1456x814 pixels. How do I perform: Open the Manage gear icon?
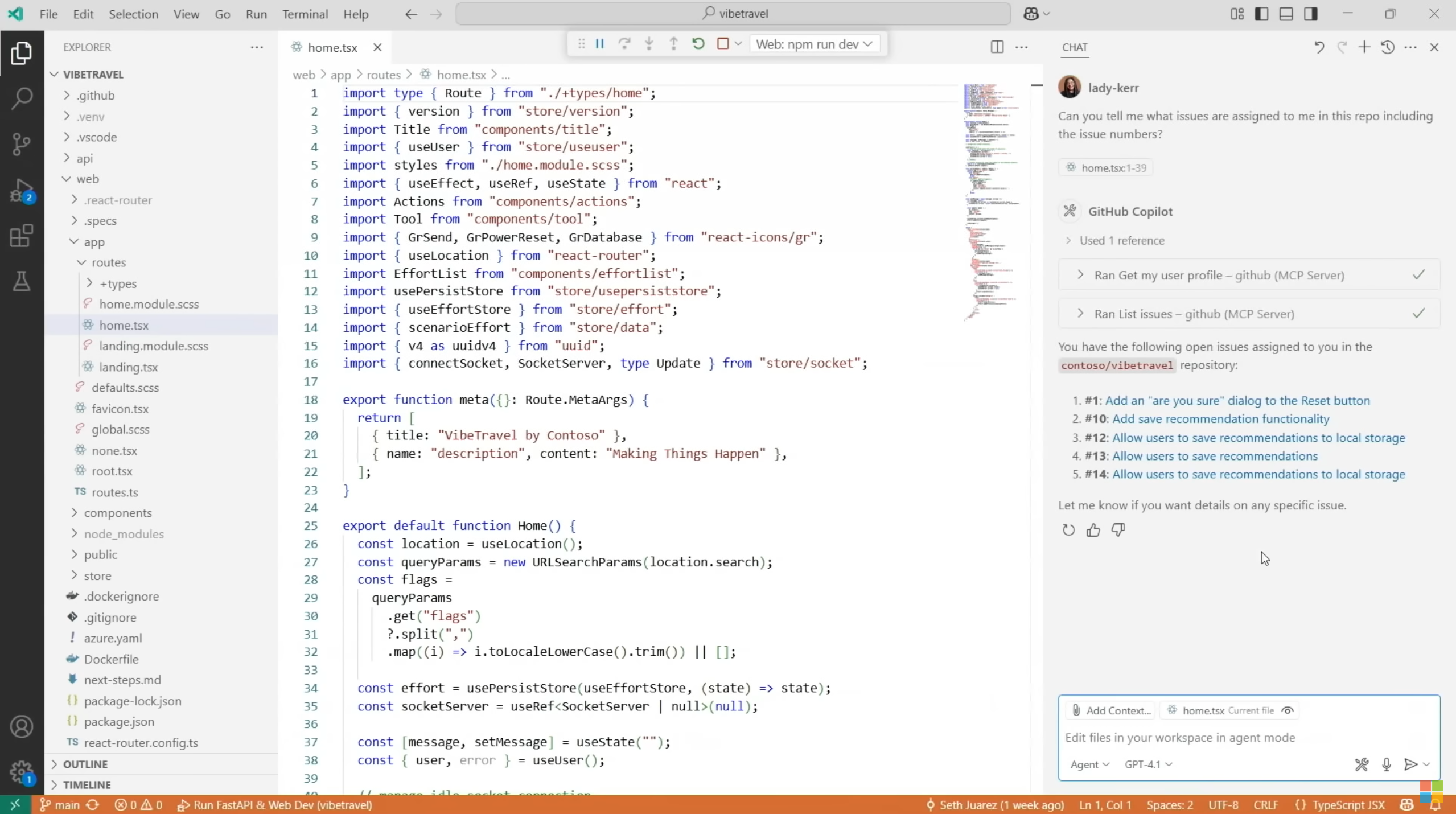click(22, 772)
